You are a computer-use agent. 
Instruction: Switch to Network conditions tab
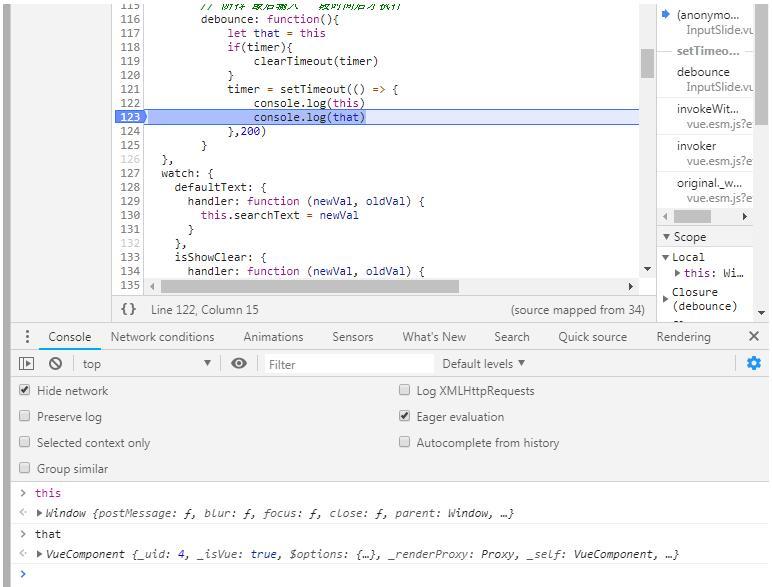point(162,337)
